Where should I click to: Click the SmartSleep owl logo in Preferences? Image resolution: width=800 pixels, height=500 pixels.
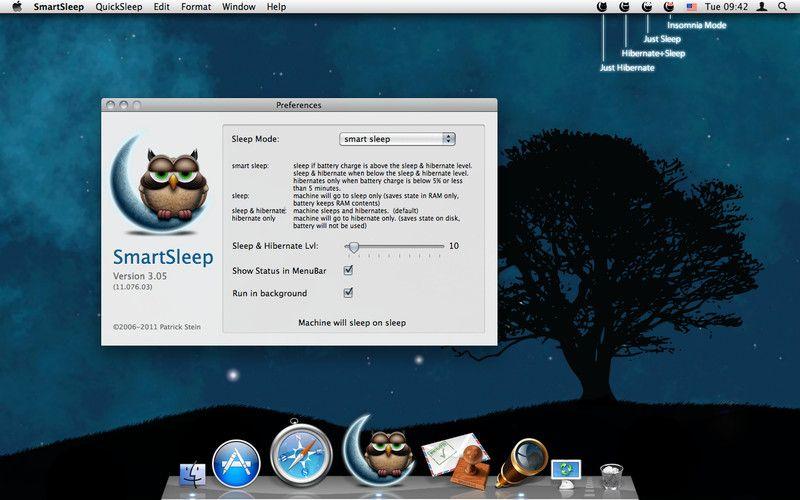[161, 185]
